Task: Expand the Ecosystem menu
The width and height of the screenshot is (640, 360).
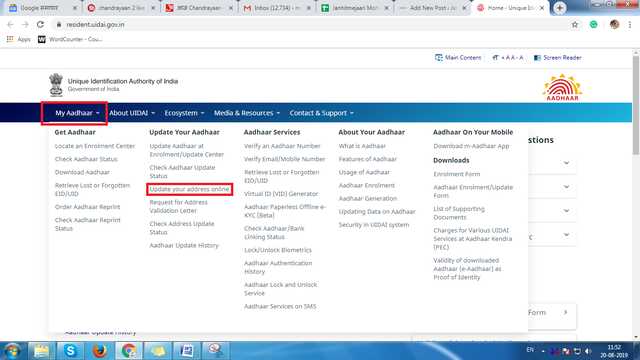Action: tap(184, 113)
